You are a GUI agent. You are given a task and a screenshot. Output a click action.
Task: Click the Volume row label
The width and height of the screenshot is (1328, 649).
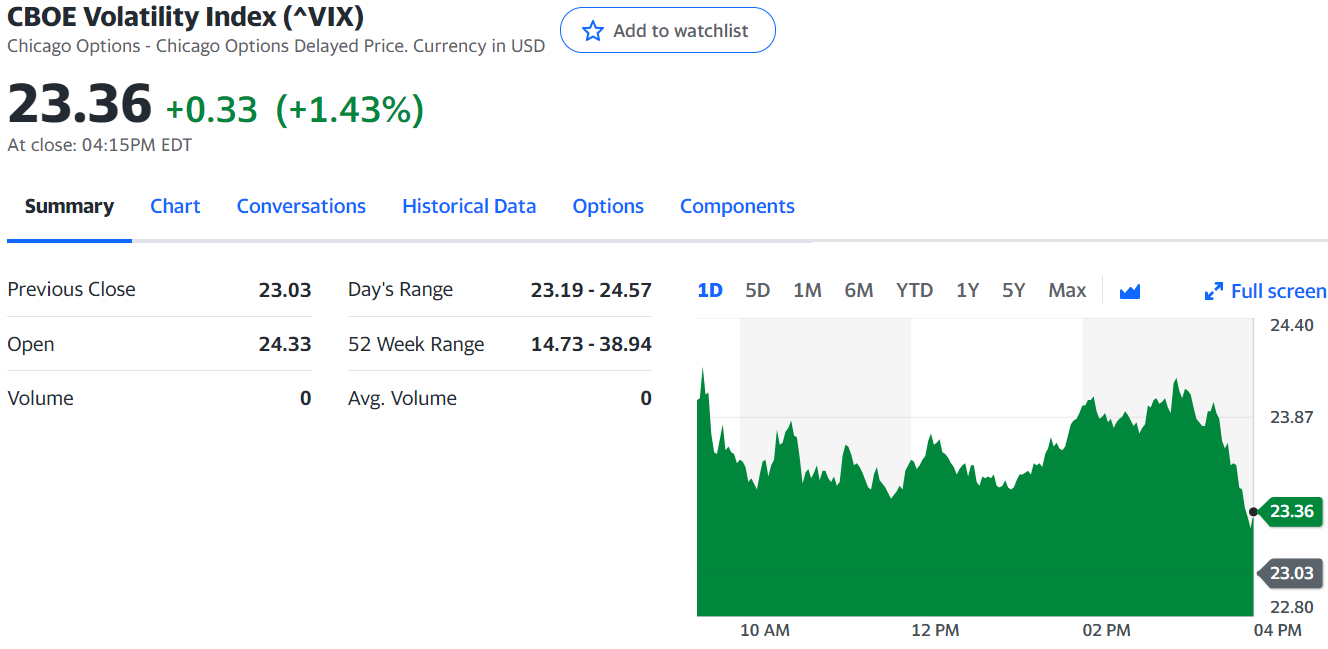pos(40,398)
